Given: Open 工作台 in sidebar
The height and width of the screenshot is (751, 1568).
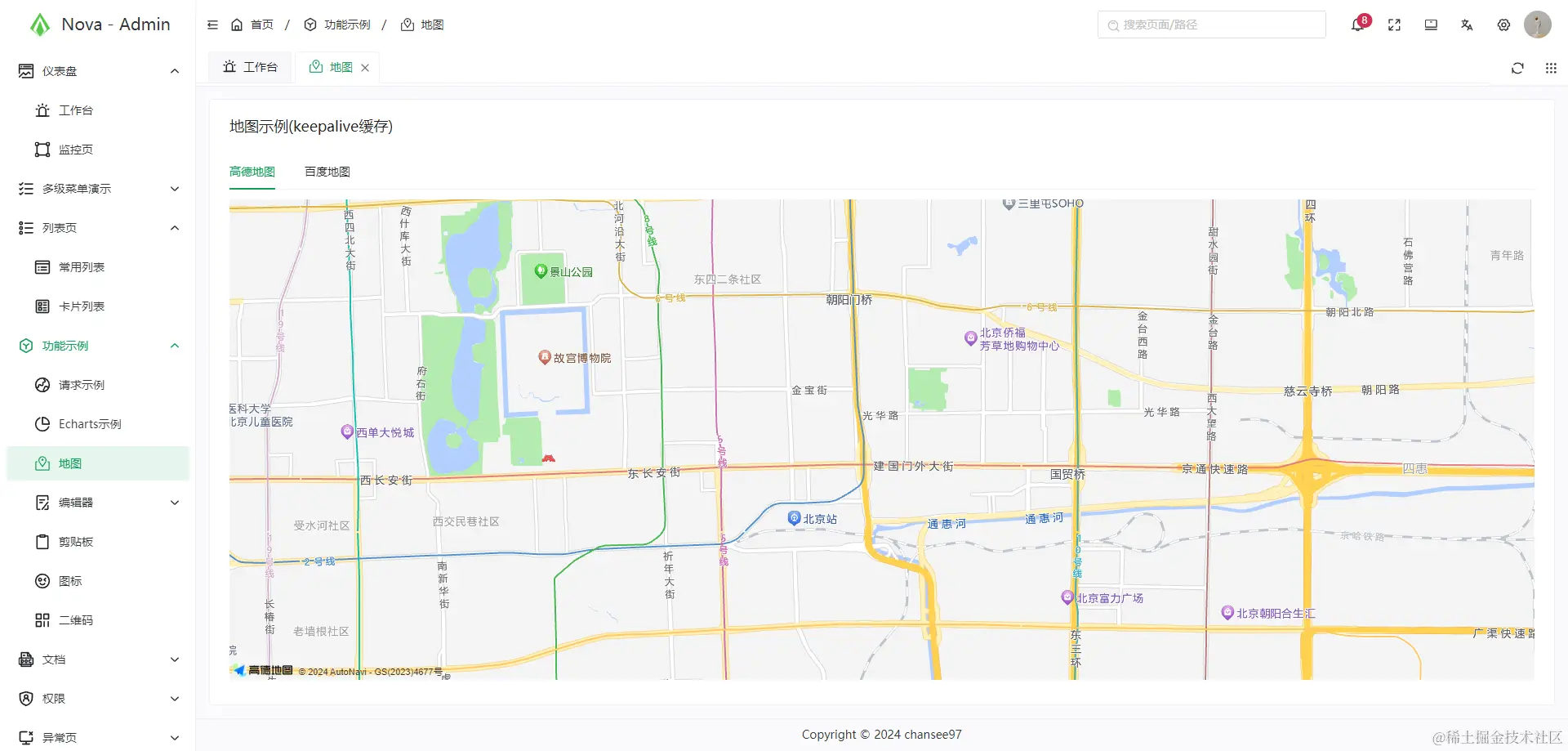Looking at the screenshot, I should click(x=98, y=110).
